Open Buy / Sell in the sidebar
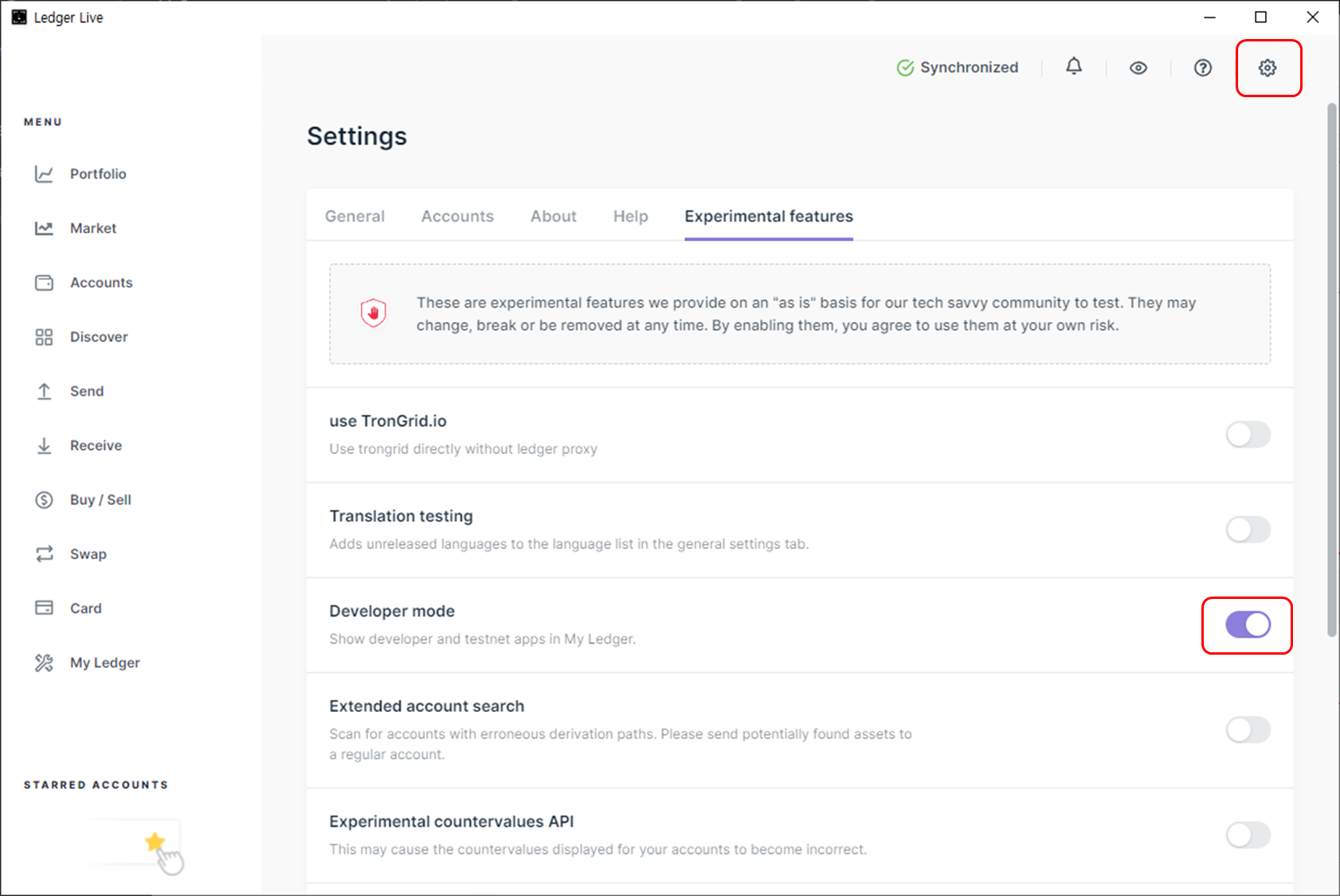The width and height of the screenshot is (1340, 896). [100, 499]
